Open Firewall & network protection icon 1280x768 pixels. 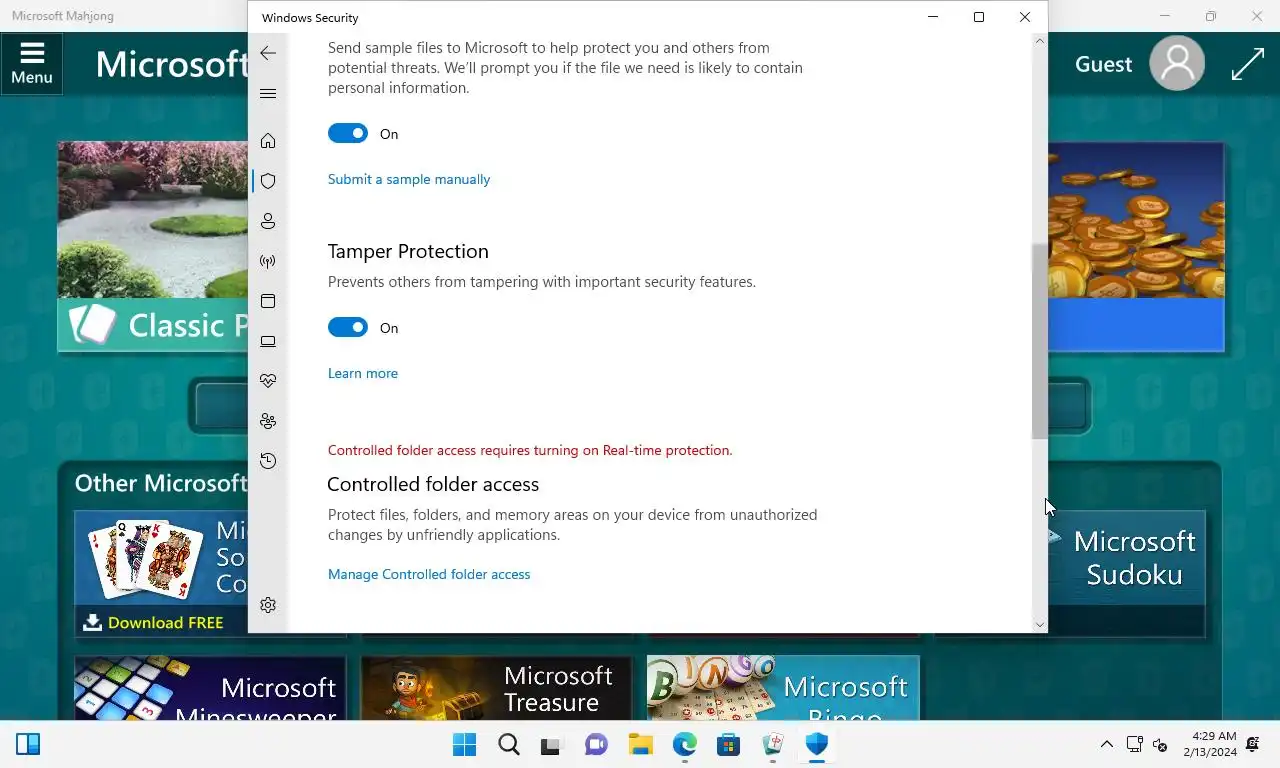pyautogui.click(x=268, y=261)
